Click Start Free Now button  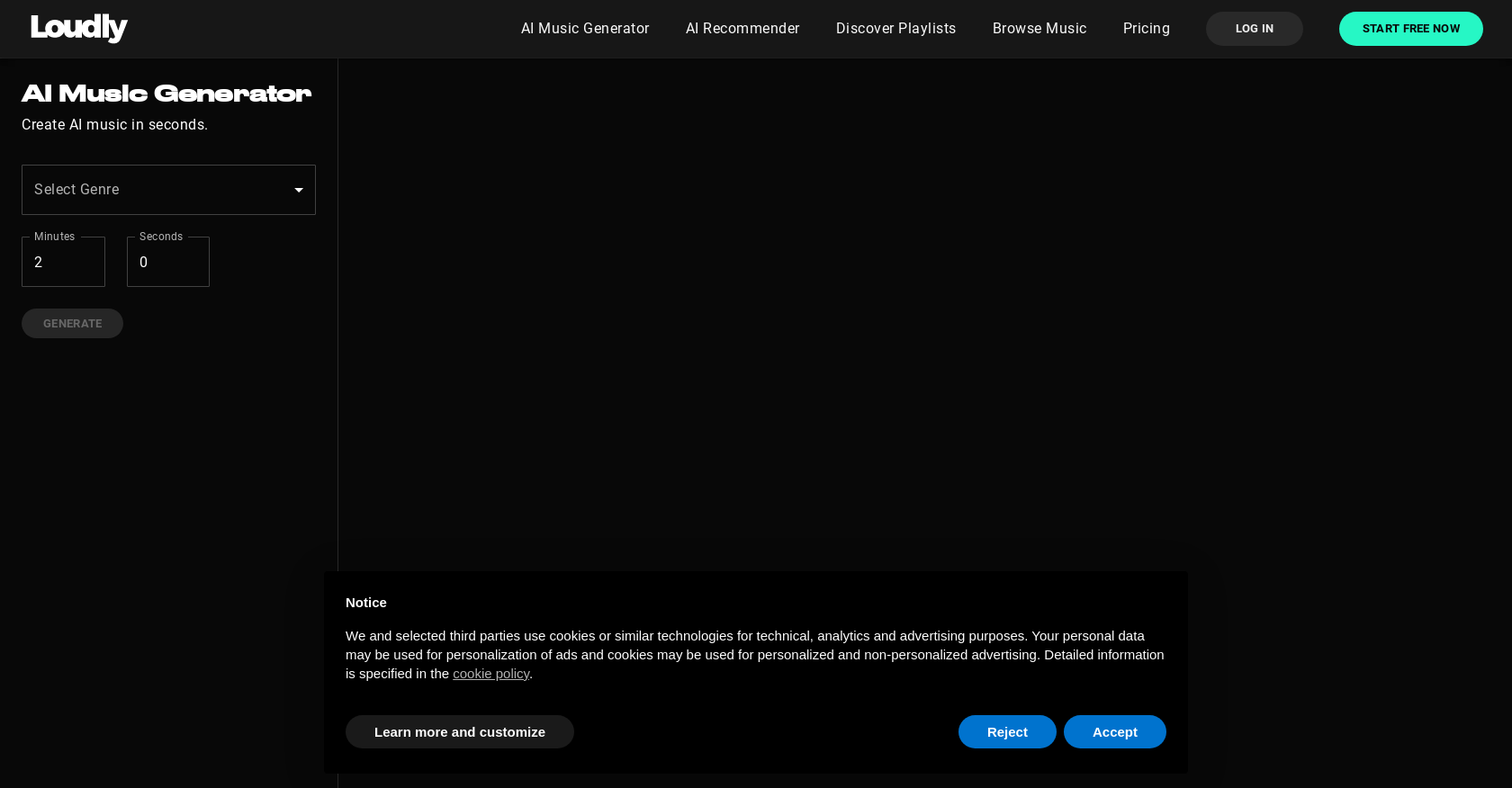tap(1410, 29)
